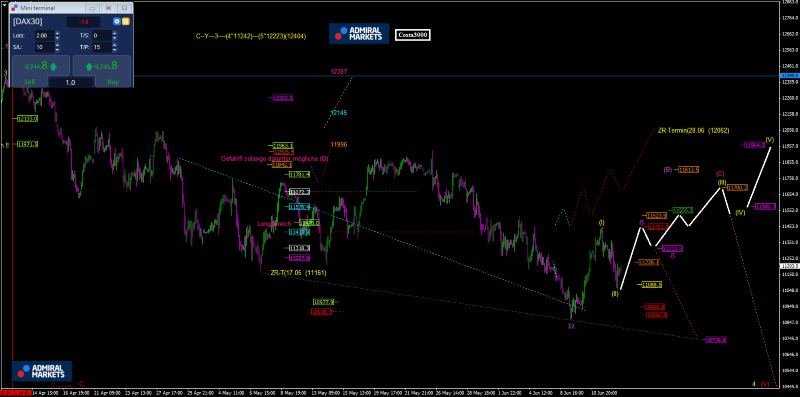Select the magenta (C) wave label
800x397 pixels.
(x=720, y=173)
